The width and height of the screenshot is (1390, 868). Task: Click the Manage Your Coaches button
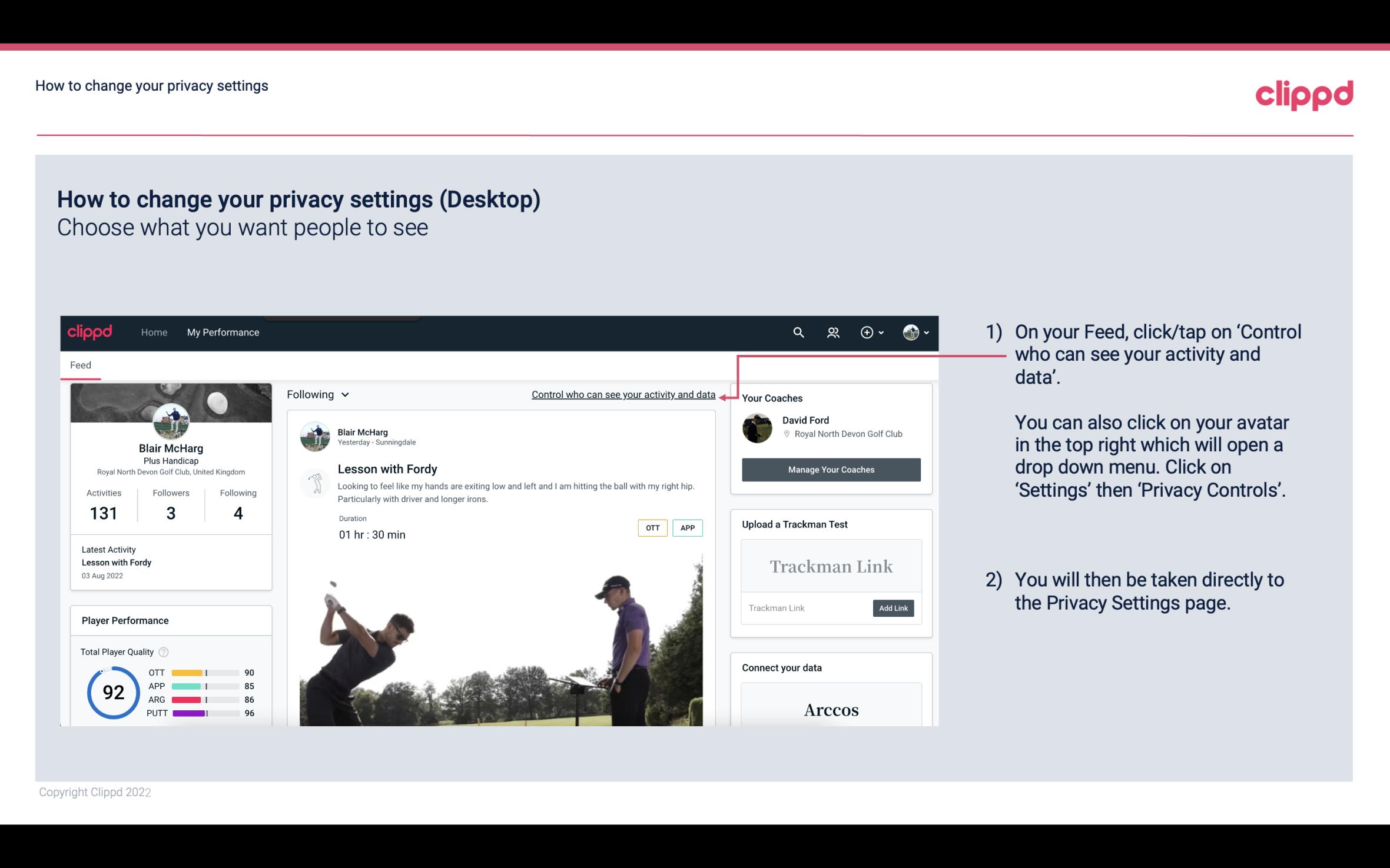[830, 469]
